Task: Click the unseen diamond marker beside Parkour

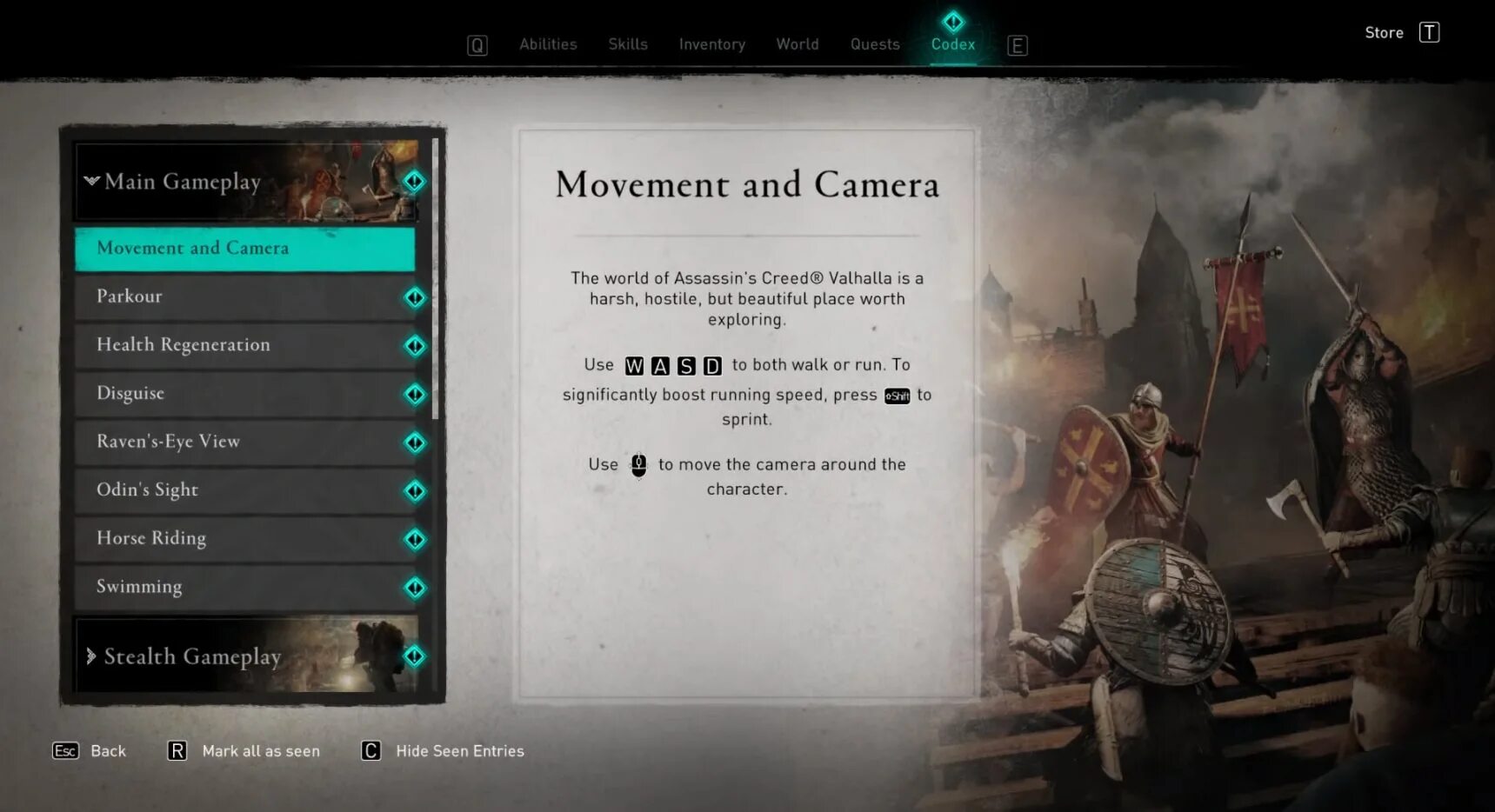Action: (x=415, y=297)
